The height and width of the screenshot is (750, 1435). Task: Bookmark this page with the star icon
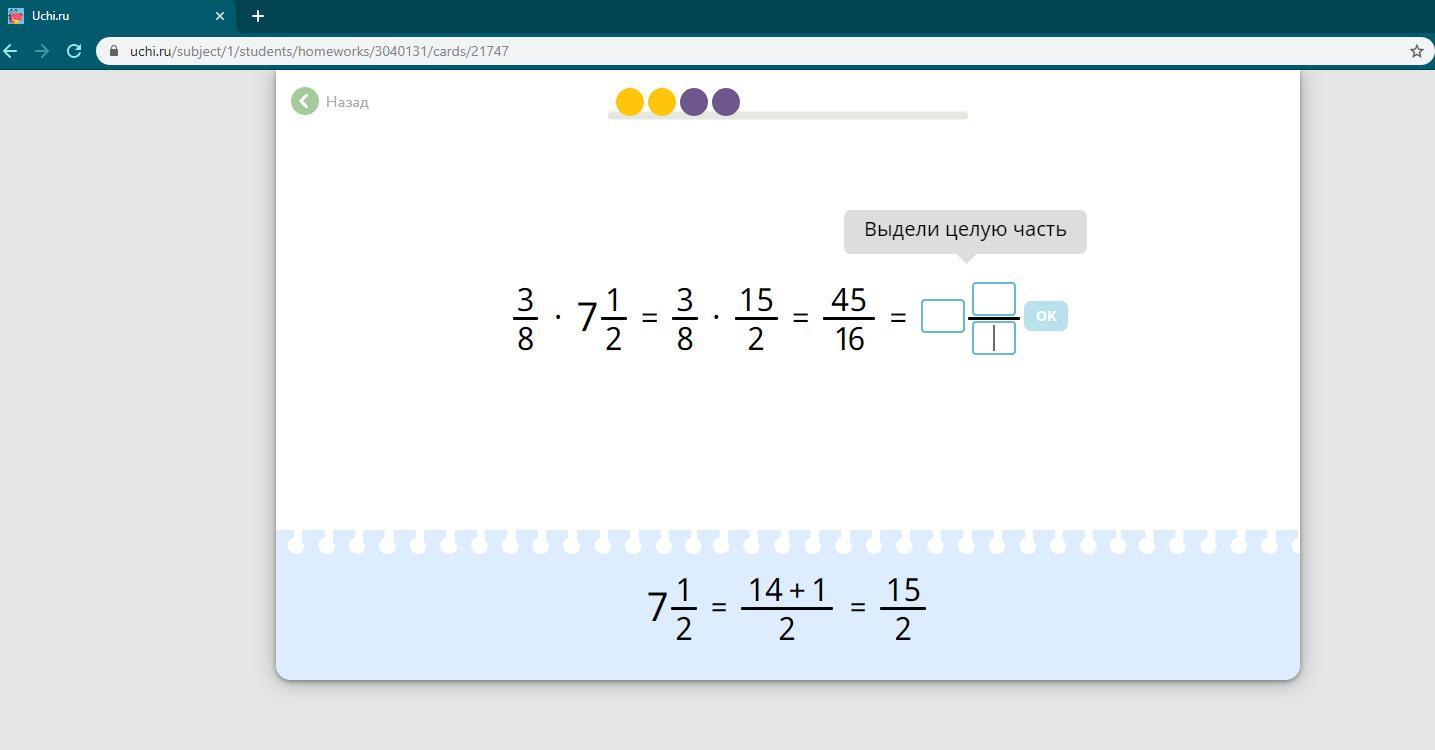1416,51
